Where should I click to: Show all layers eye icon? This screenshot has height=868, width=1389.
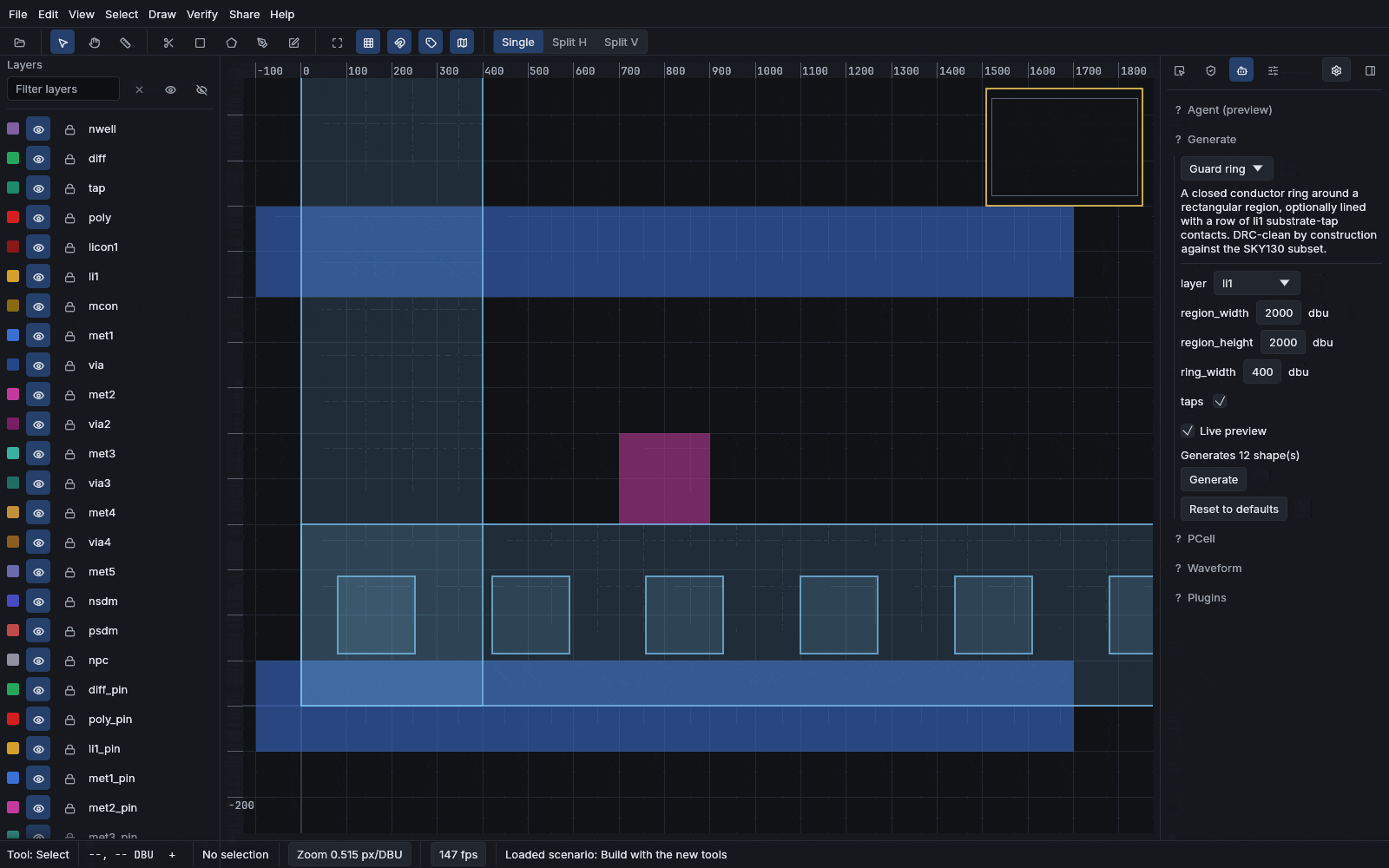170,89
